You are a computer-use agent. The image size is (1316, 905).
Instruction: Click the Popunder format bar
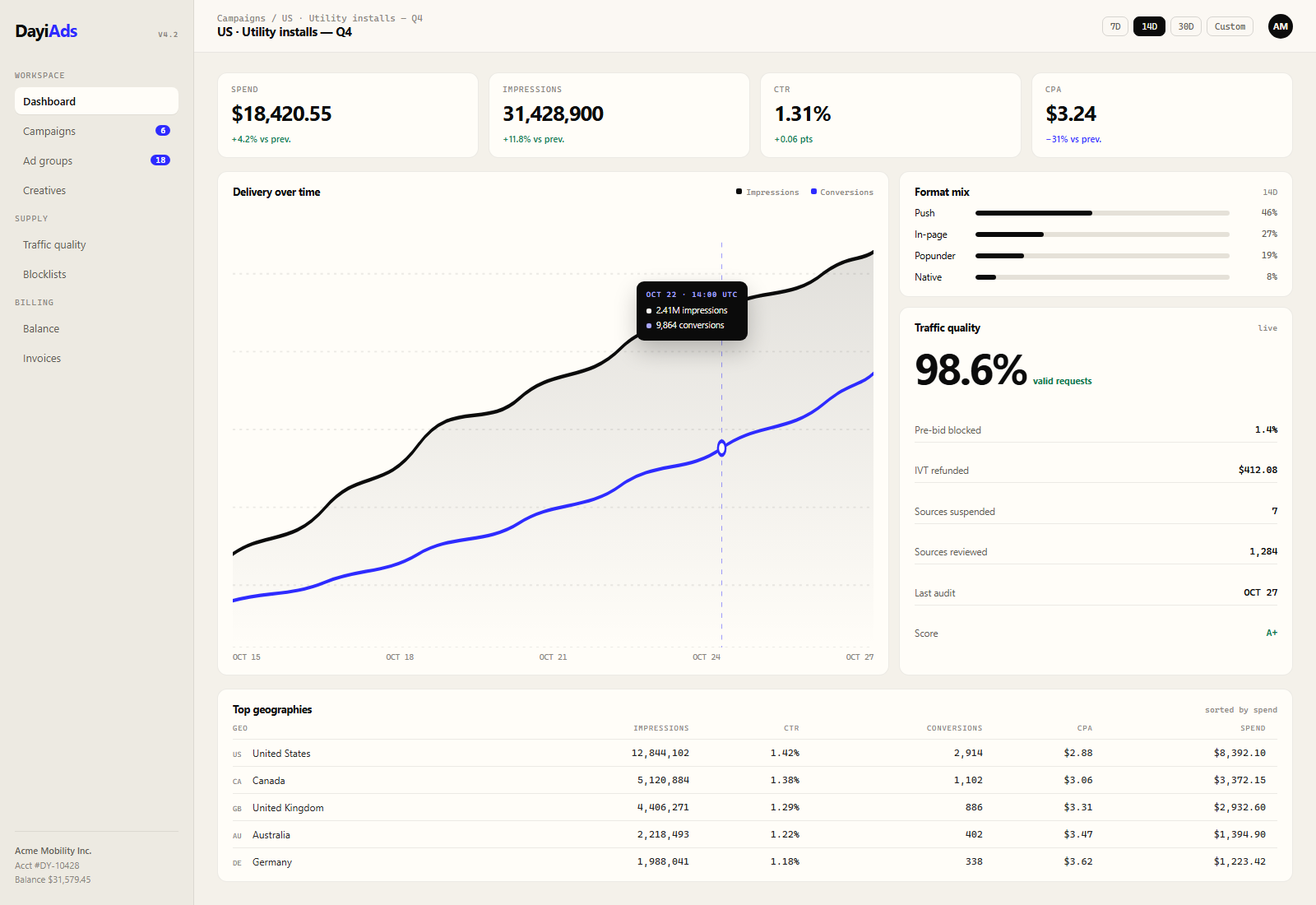point(1102,256)
